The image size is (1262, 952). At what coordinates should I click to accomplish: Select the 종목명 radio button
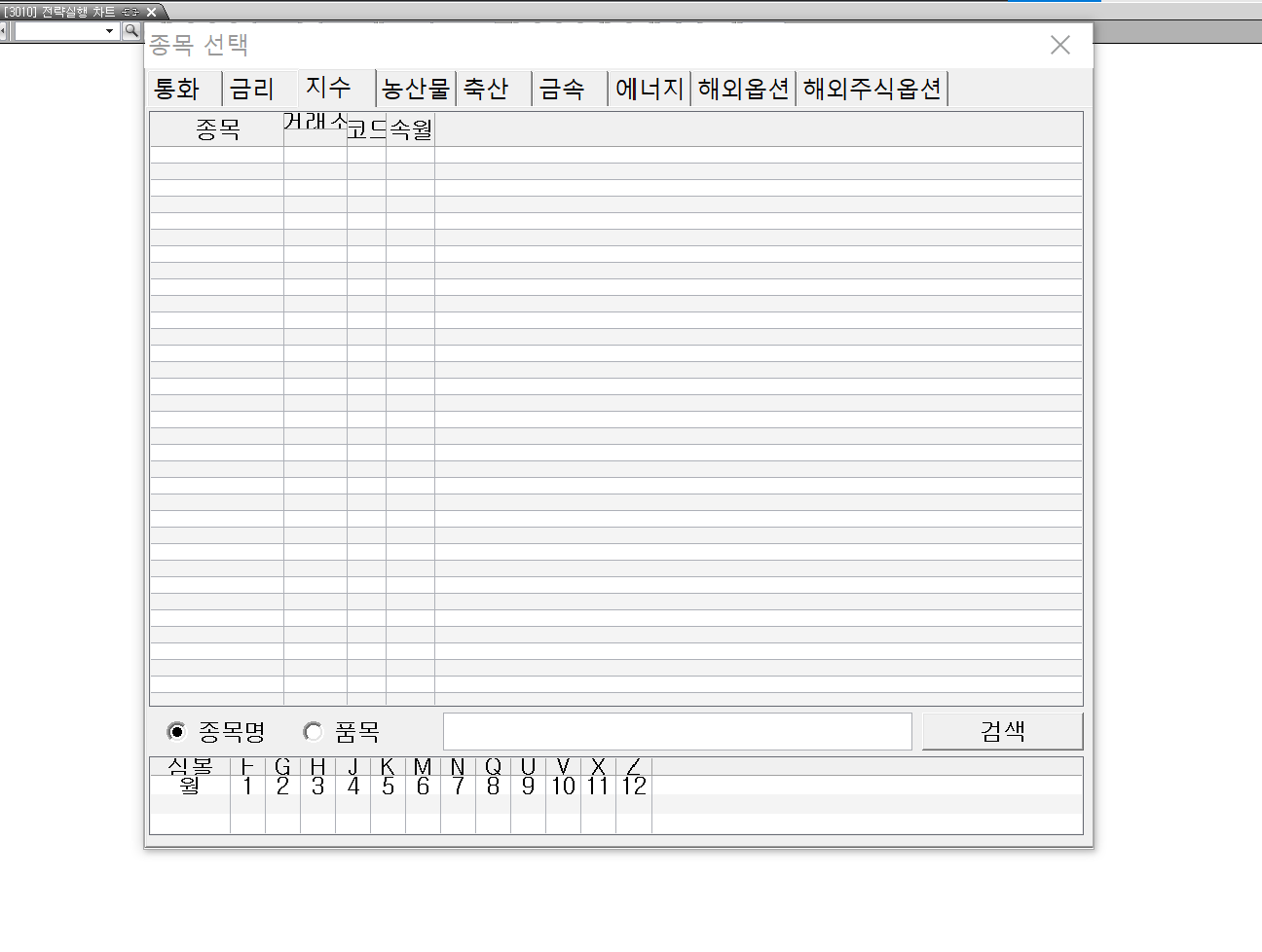pyautogui.click(x=177, y=731)
